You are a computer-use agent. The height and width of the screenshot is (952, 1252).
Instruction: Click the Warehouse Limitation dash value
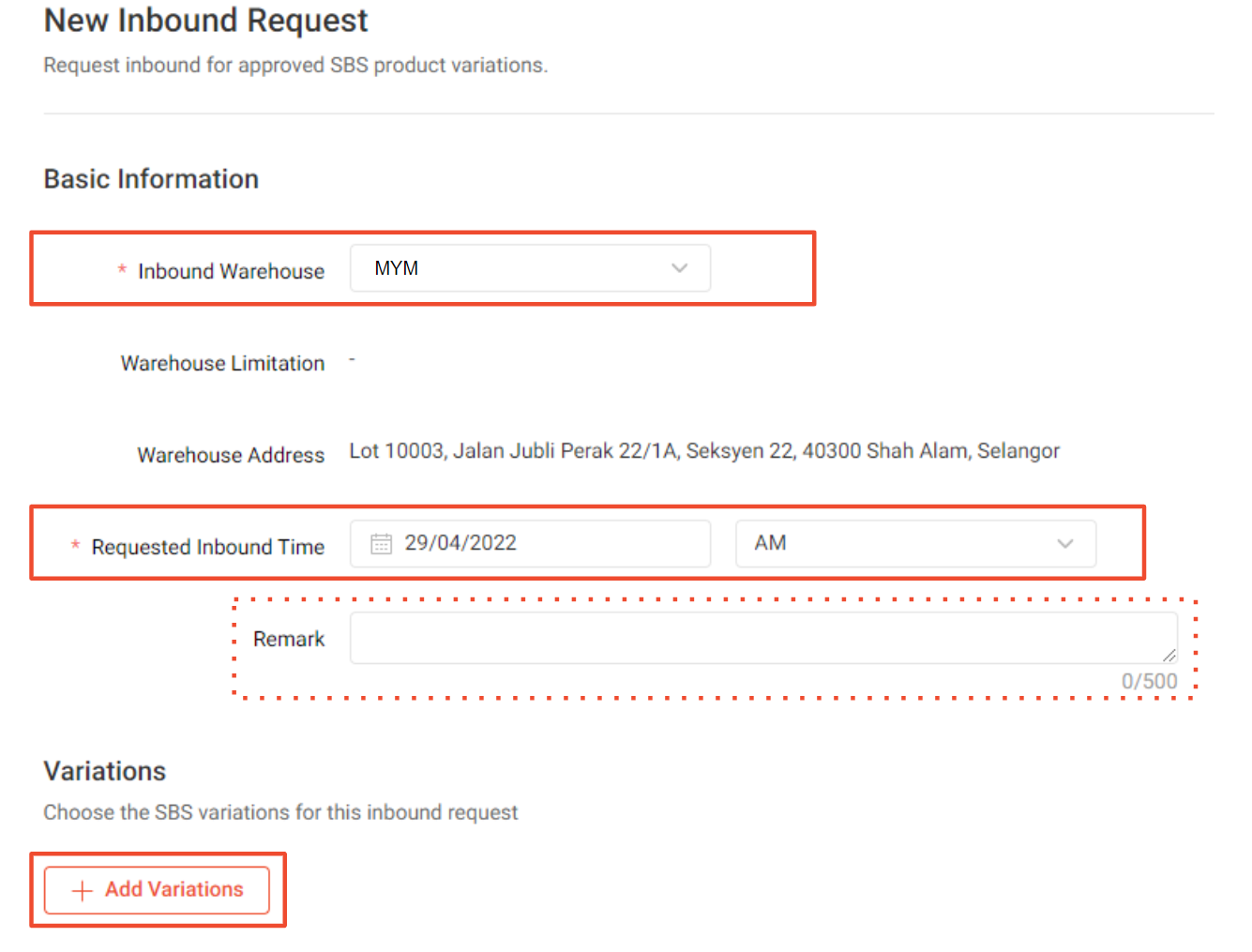click(x=351, y=359)
